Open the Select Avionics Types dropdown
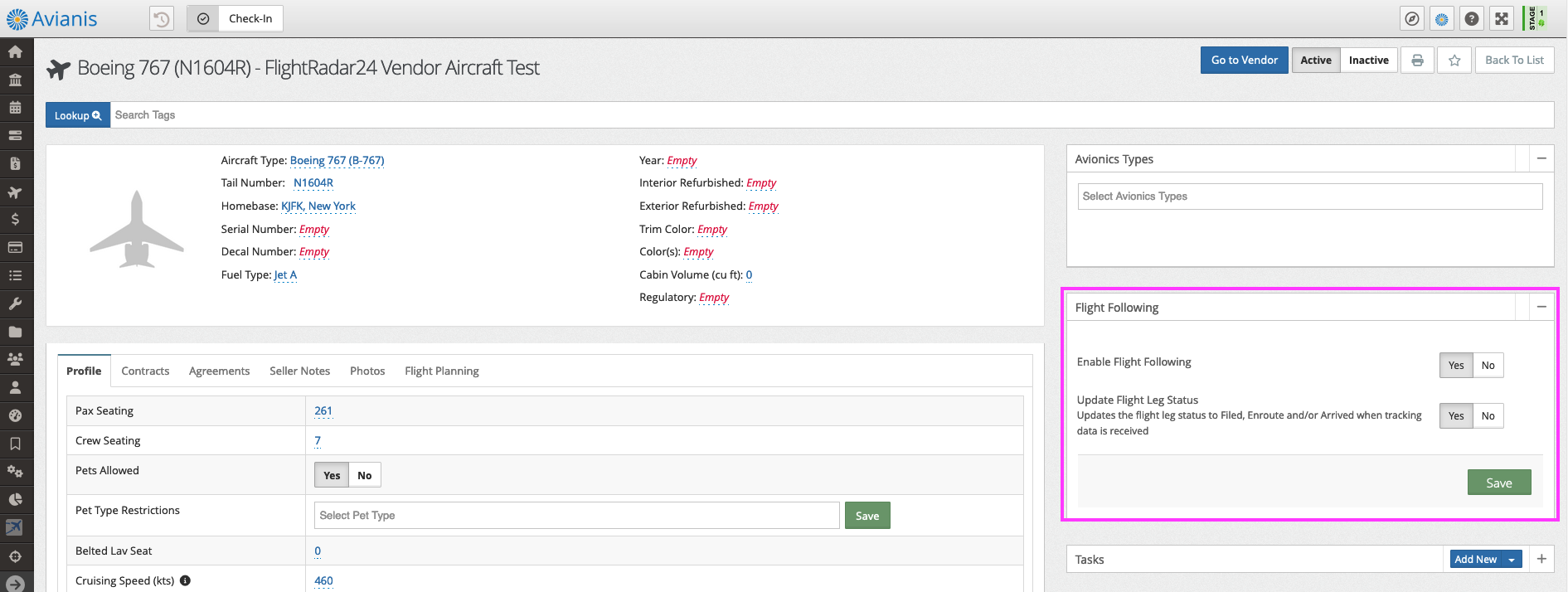Viewport: 1568px width, 592px height. pyautogui.click(x=1310, y=197)
